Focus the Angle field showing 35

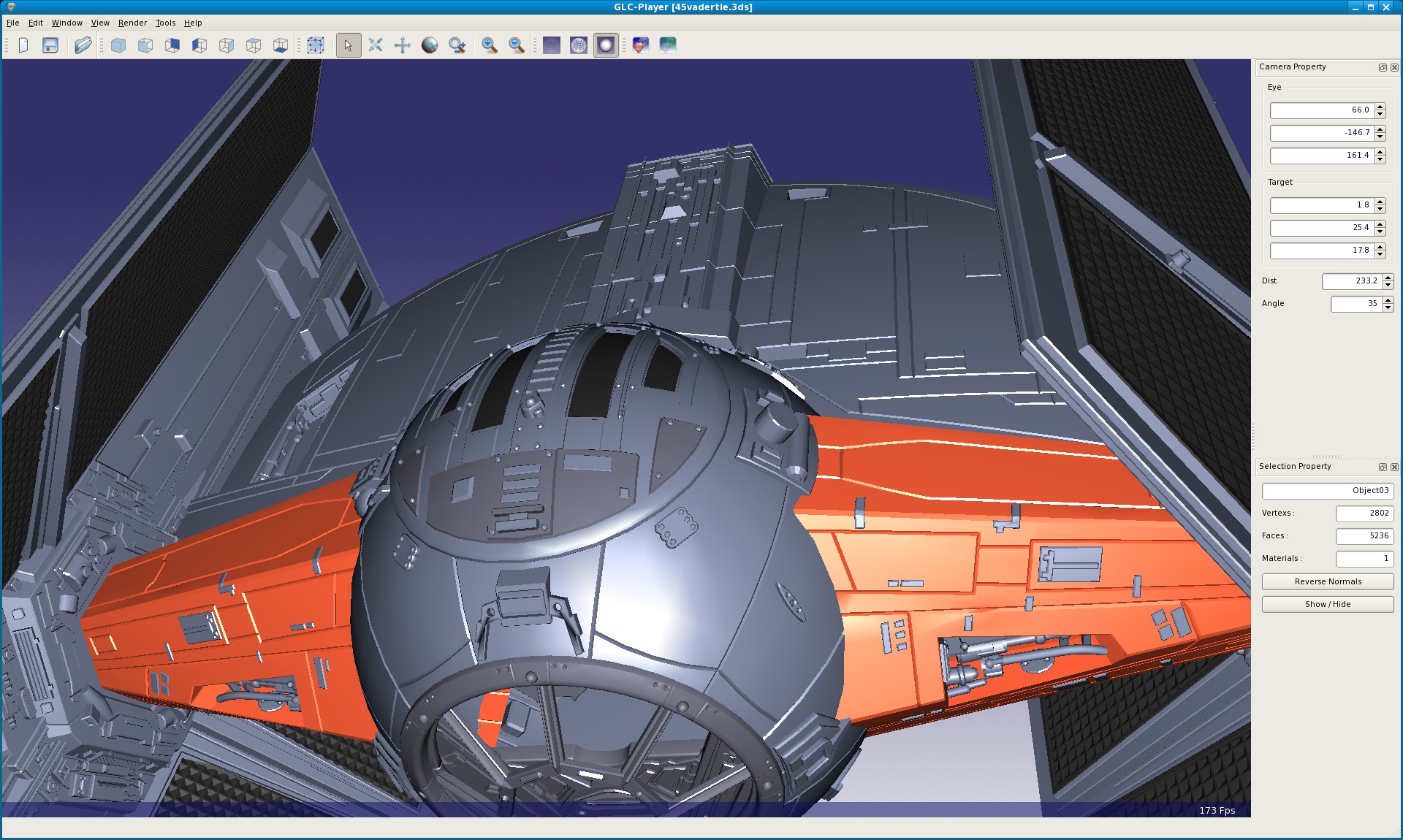coord(1357,304)
